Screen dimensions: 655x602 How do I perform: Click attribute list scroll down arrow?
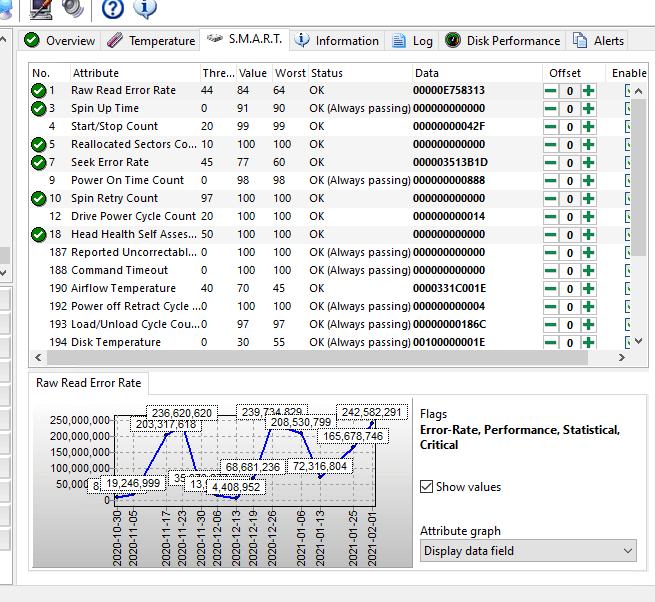[638, 341]
